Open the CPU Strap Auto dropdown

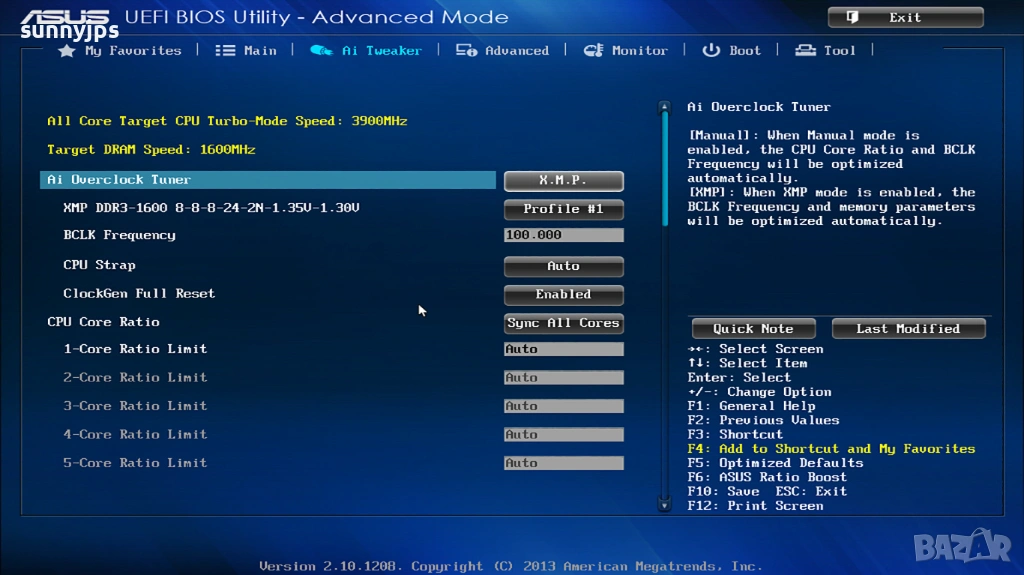point(563,266)
